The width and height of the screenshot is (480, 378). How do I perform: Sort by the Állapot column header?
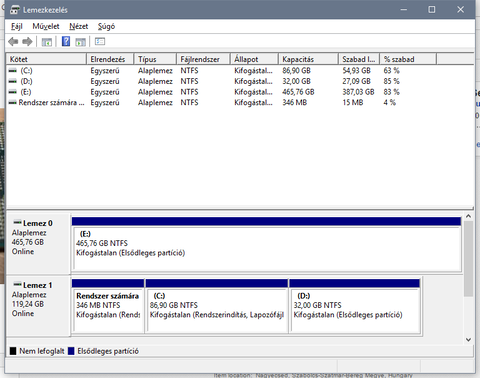pyautogui.click(x=254, y=59)
